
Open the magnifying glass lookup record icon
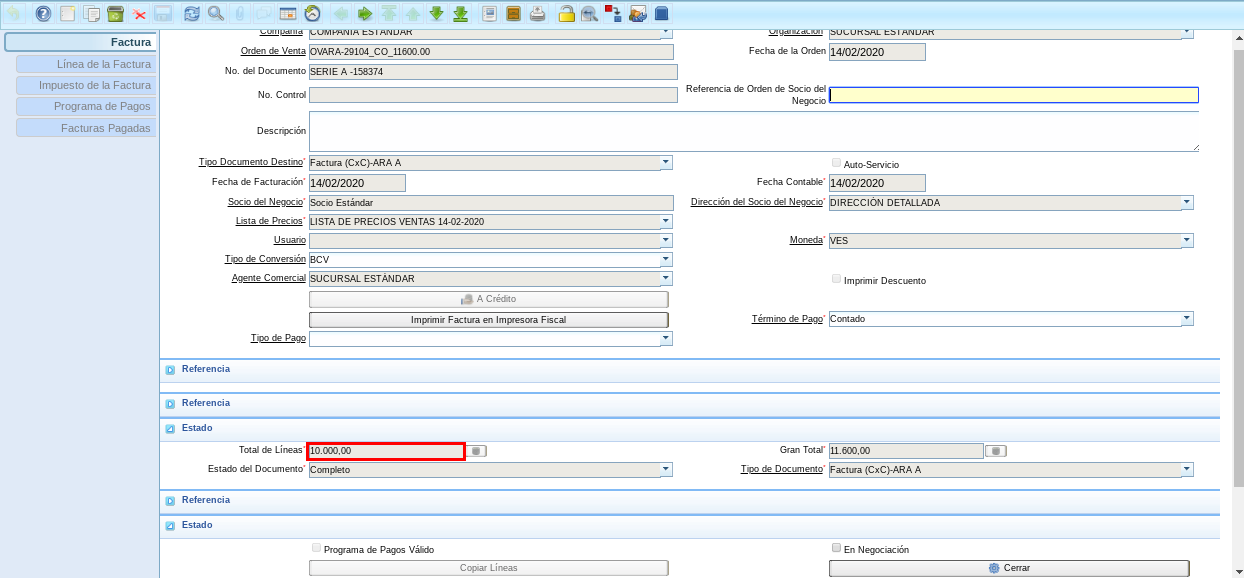215,14
